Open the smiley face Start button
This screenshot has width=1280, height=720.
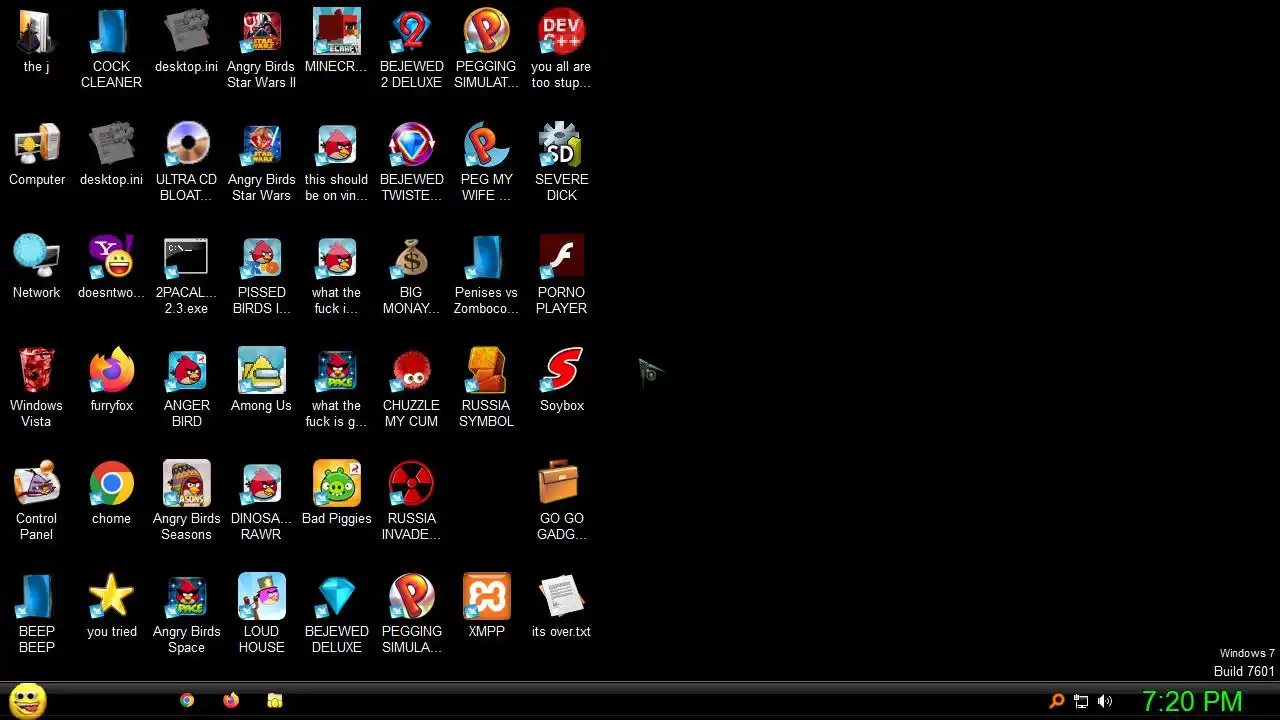click(27, 701)
